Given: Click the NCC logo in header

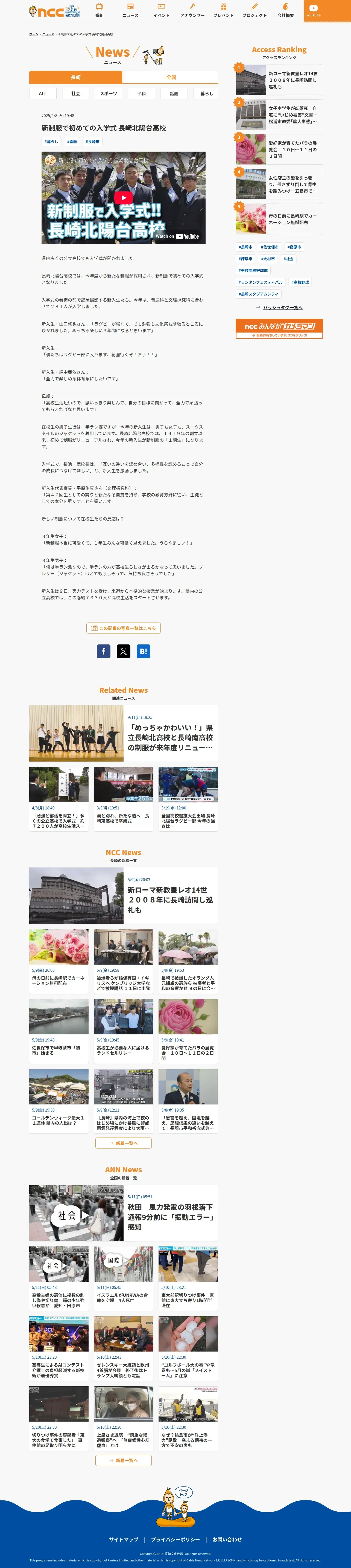Looking at the screenshot, I should (54, 11).
